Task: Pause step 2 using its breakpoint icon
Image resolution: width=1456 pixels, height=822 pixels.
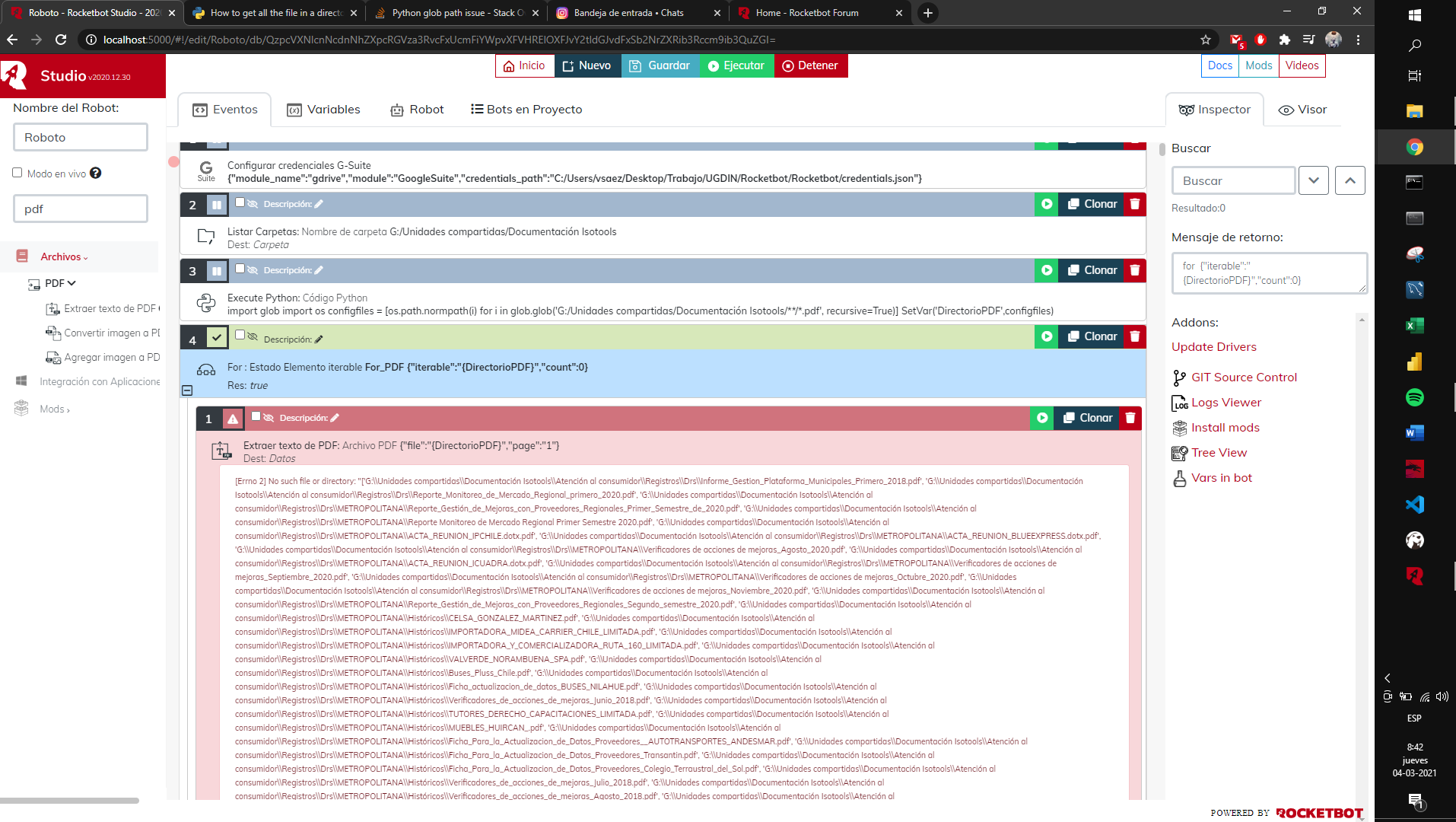Action: point(217,205)
